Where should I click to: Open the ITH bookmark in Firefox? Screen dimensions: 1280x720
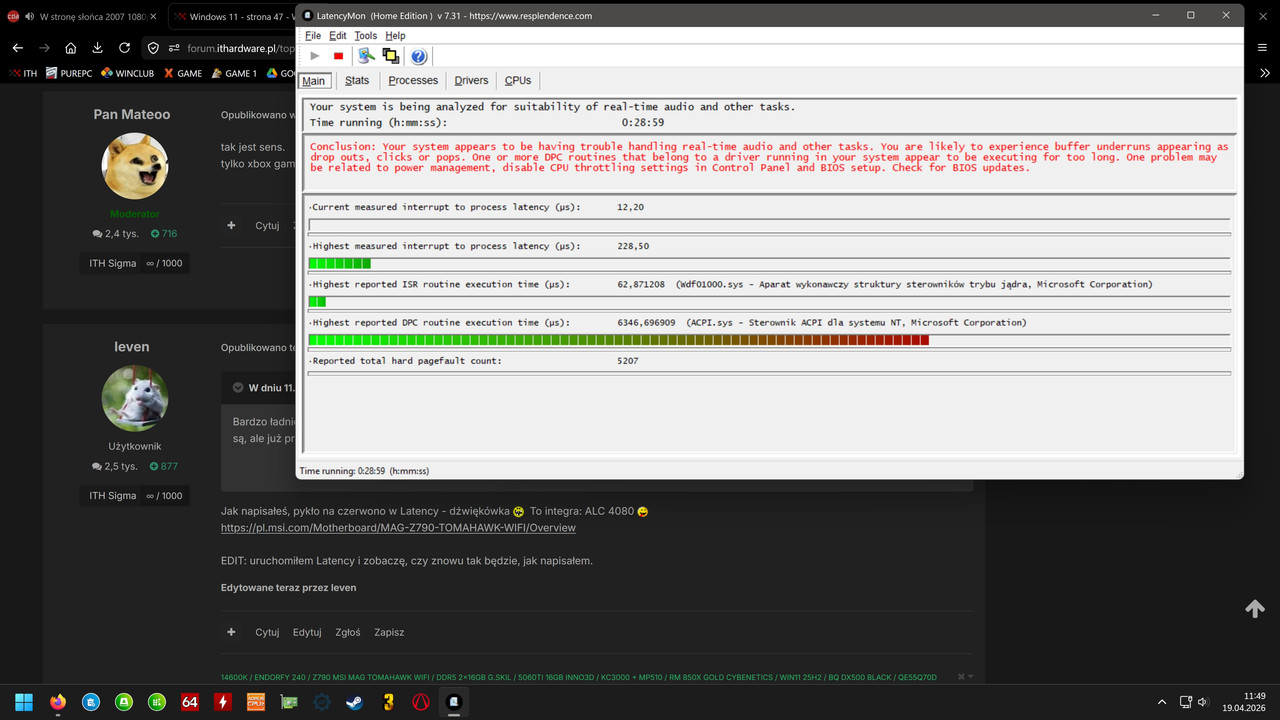tap(23, 73)
